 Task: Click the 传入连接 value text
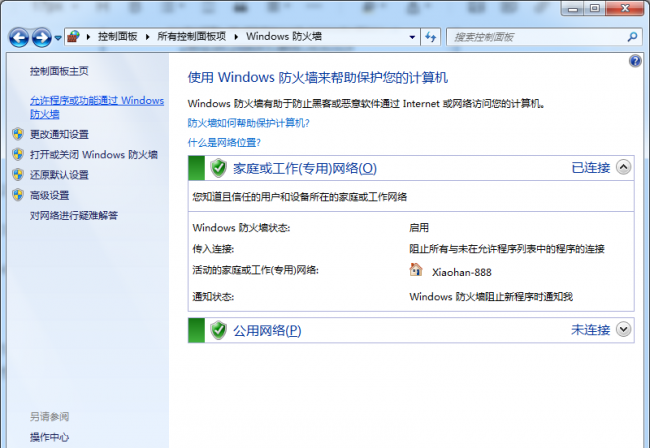point(507,249)
